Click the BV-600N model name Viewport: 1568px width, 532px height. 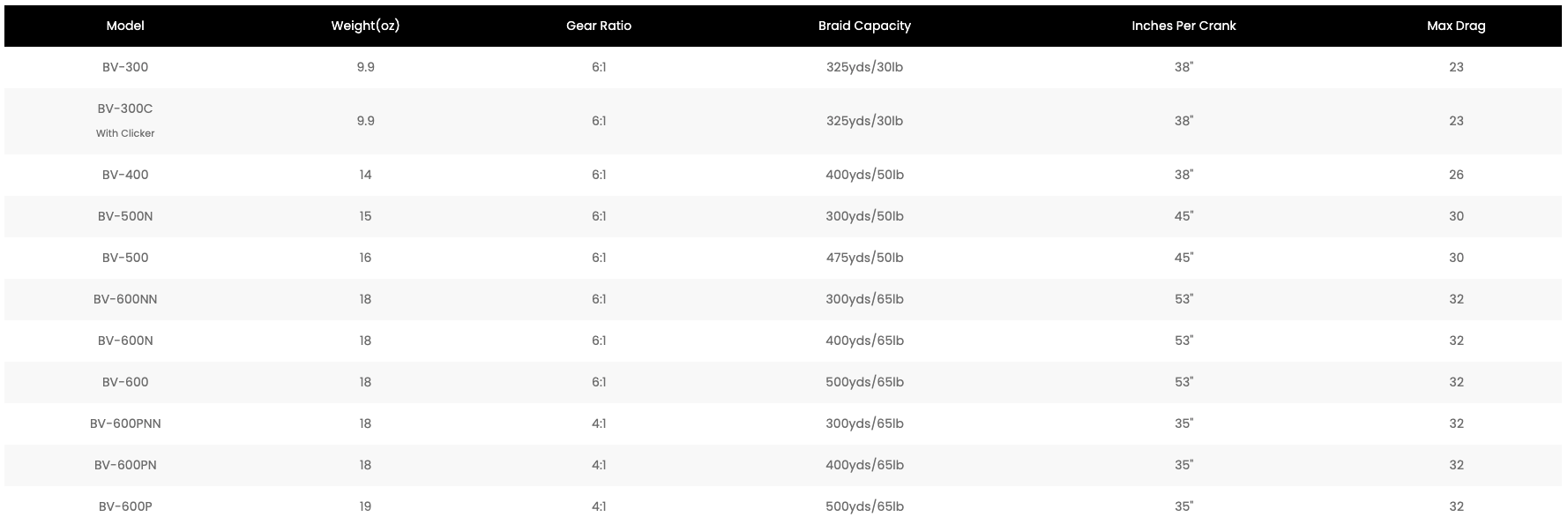pos(125,341)
